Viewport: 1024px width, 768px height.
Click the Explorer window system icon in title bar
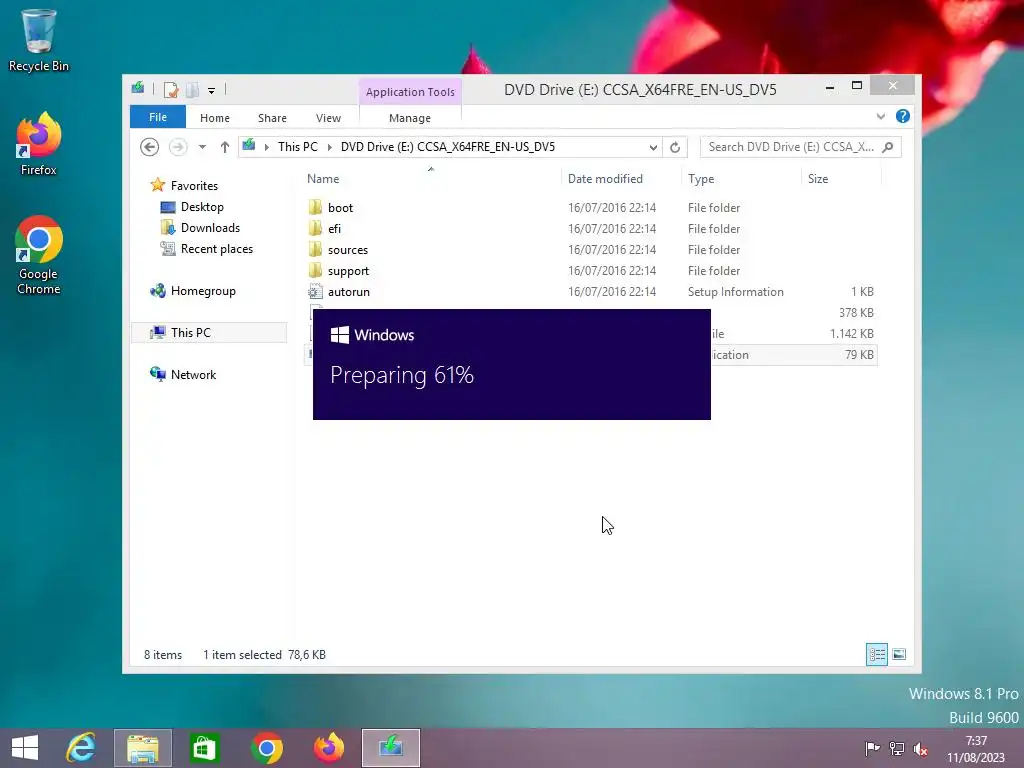pos(138,89)
